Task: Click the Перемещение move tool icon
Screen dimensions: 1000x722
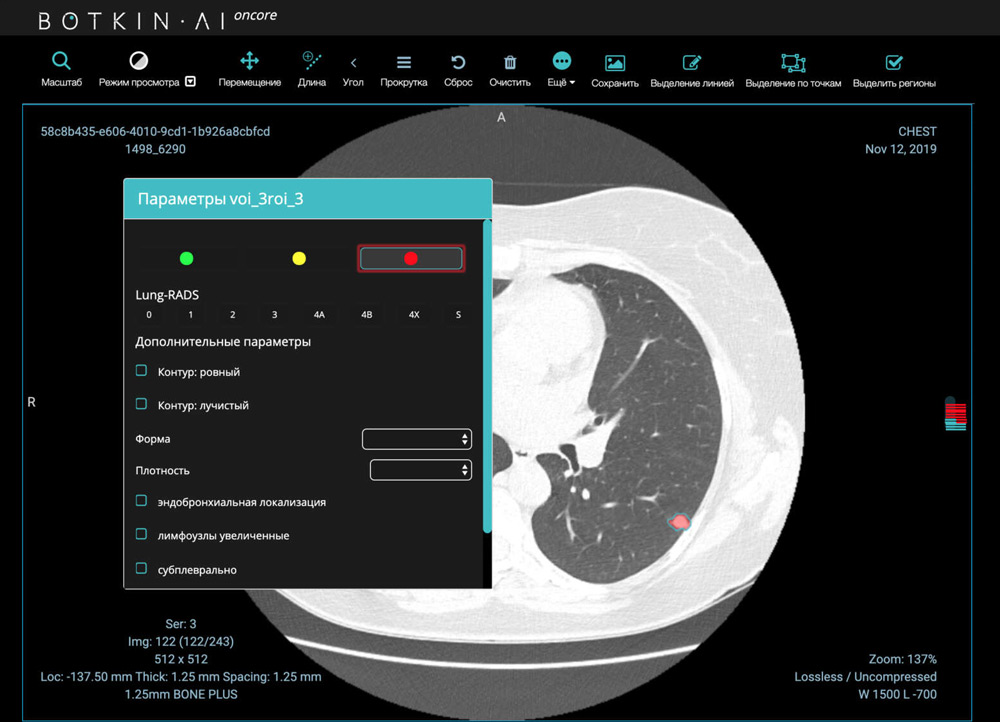Action: [x=249, y=62]
